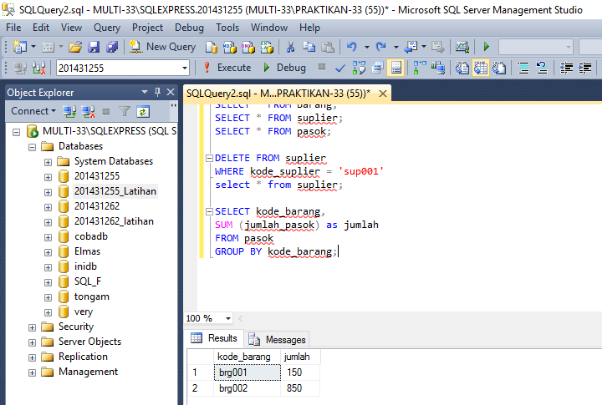Toggle IntelliSense Enabled
The width and height of the screenshot is (602, 406).
tap(396, 68)
